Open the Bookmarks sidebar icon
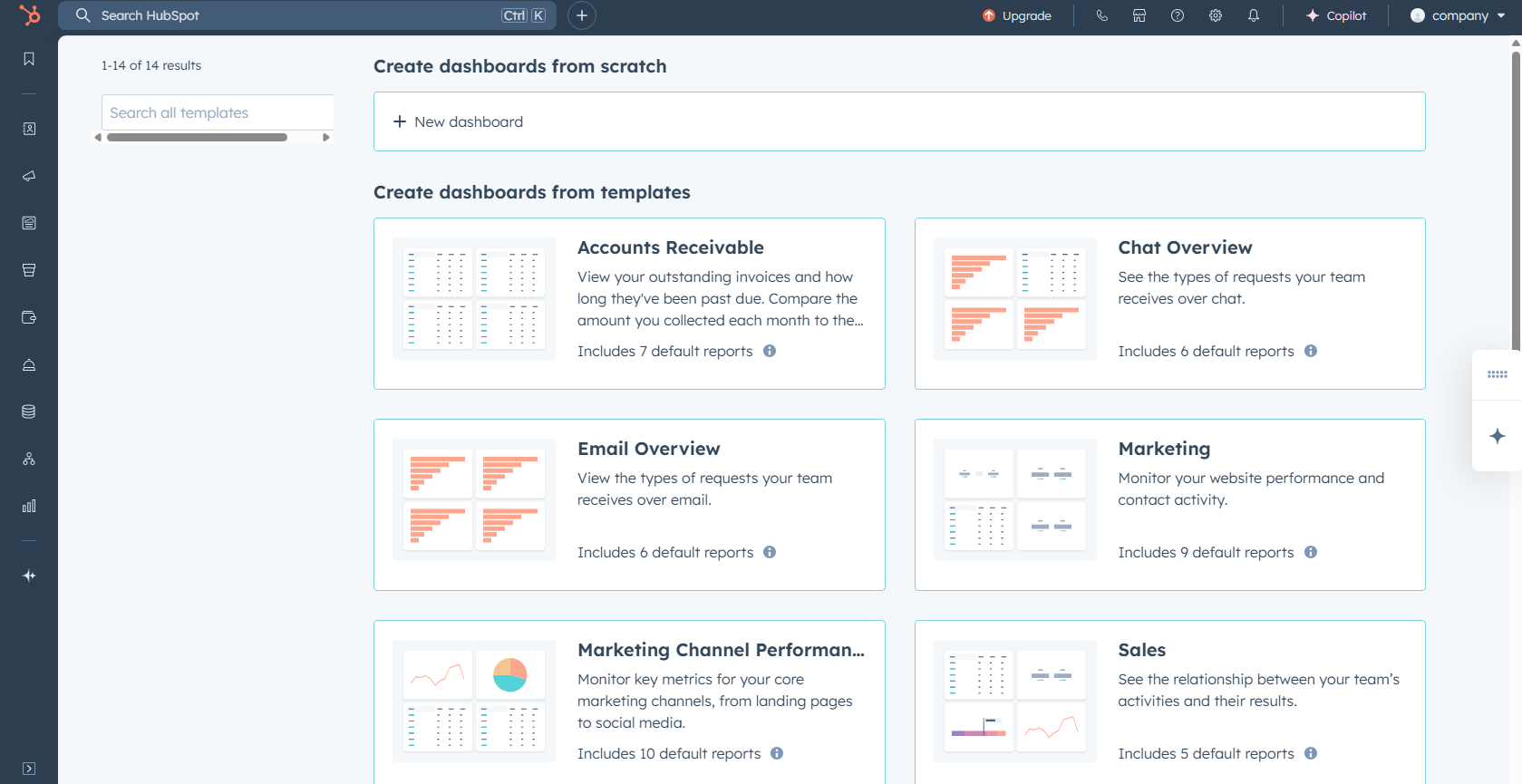1522x784 pixels. point(29,59)
